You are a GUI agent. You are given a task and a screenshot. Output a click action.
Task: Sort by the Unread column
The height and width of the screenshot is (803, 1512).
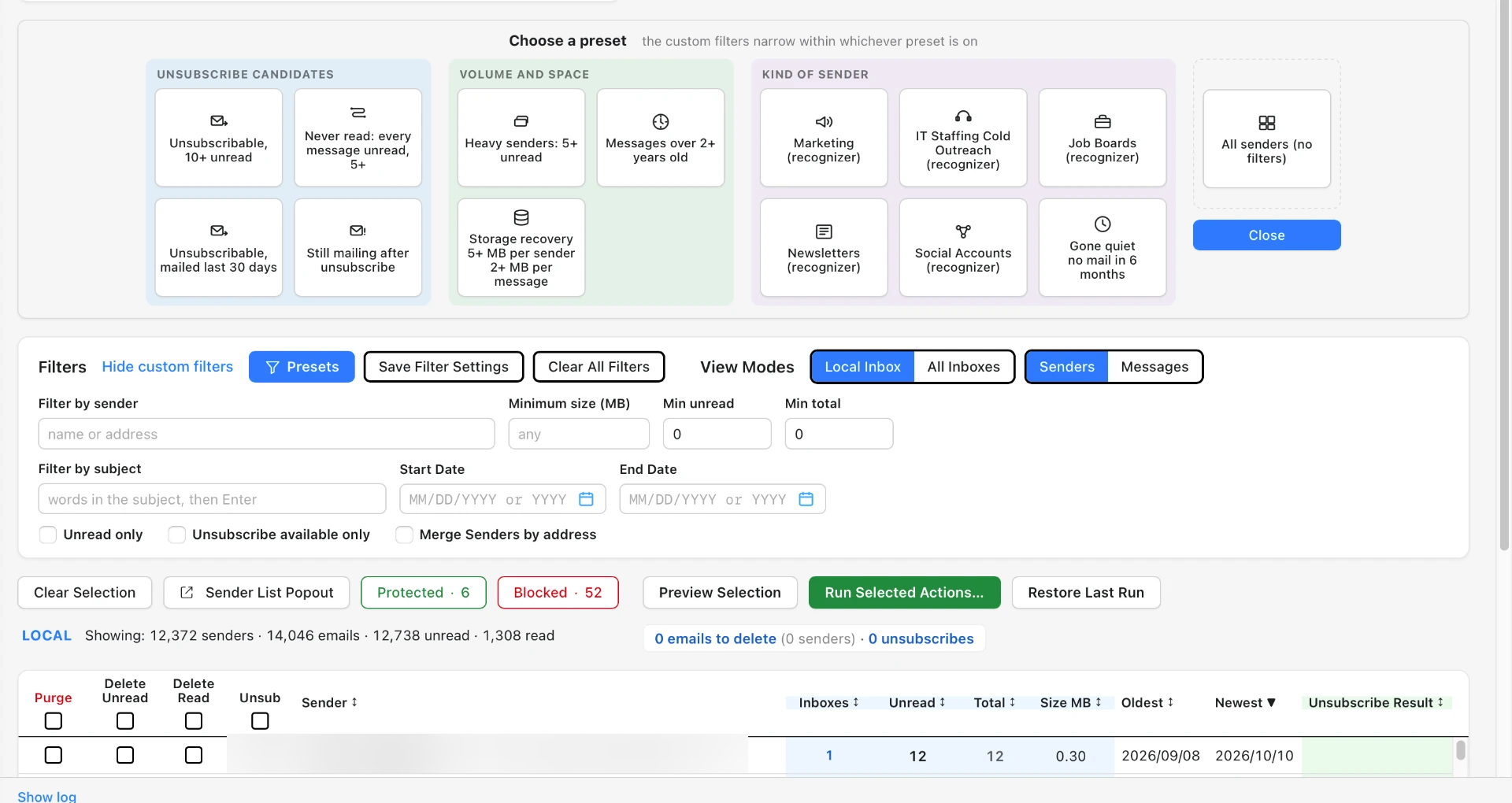917,702
